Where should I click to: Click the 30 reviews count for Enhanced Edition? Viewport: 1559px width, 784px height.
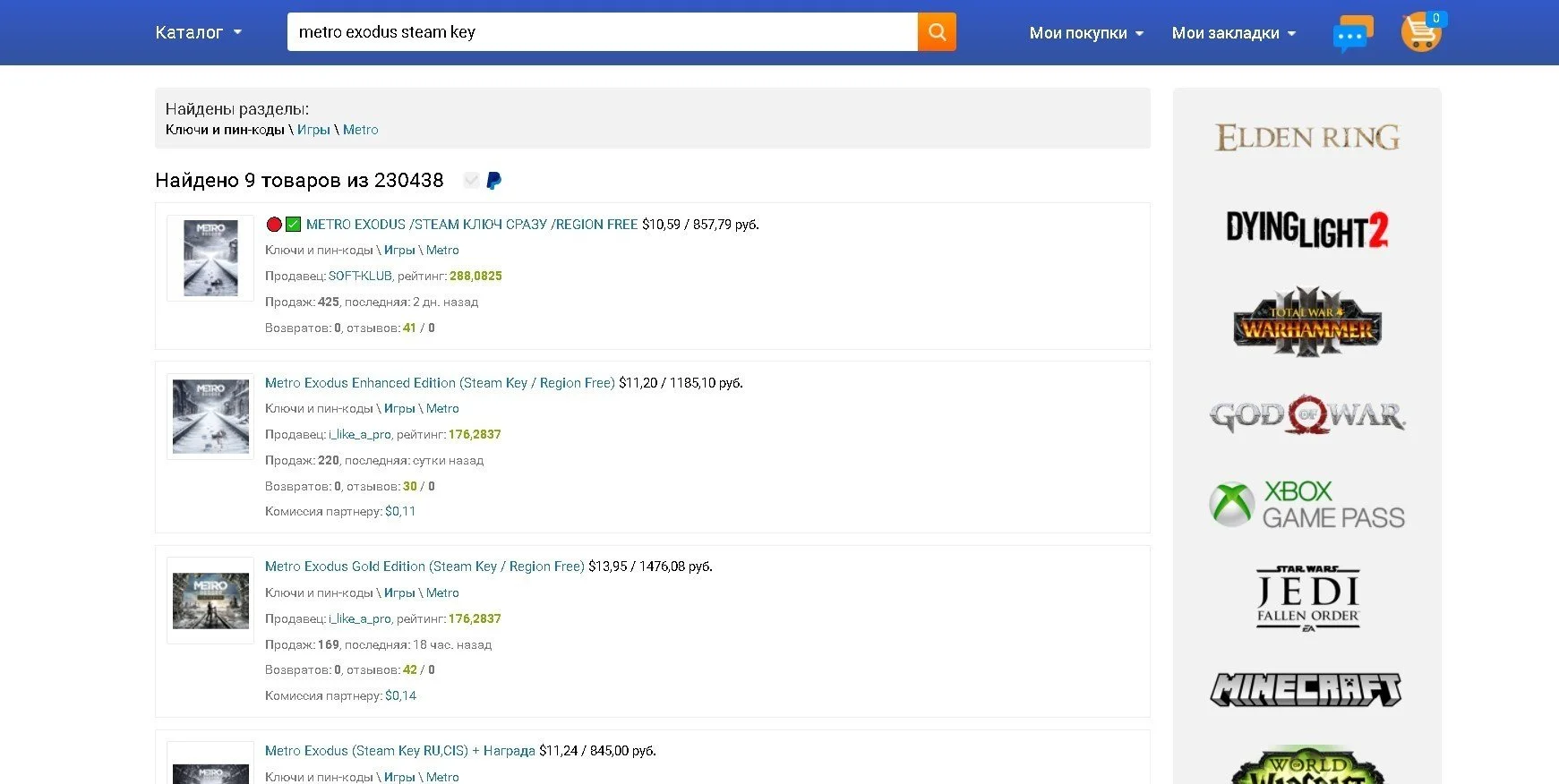click(x=410, y=487)
